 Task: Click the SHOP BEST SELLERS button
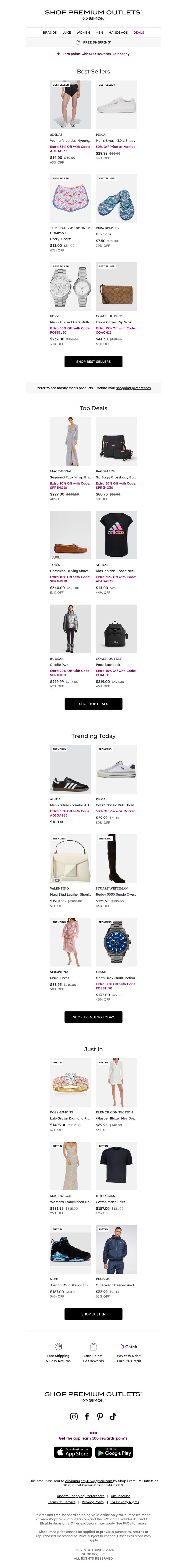click(x=93, y=361)
